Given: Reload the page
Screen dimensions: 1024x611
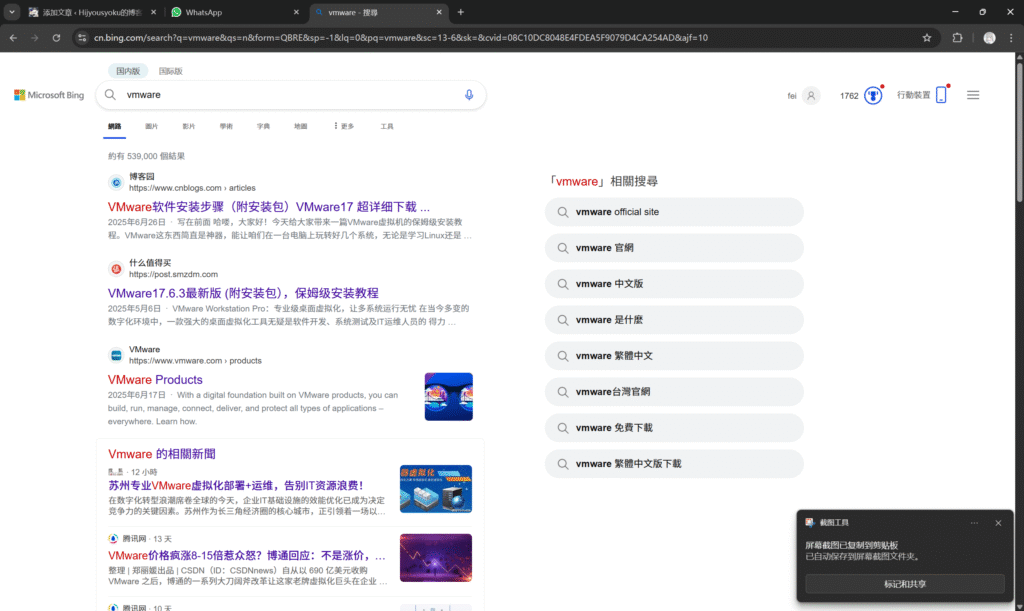Looking at the screenshot, I should coord(56,38).
